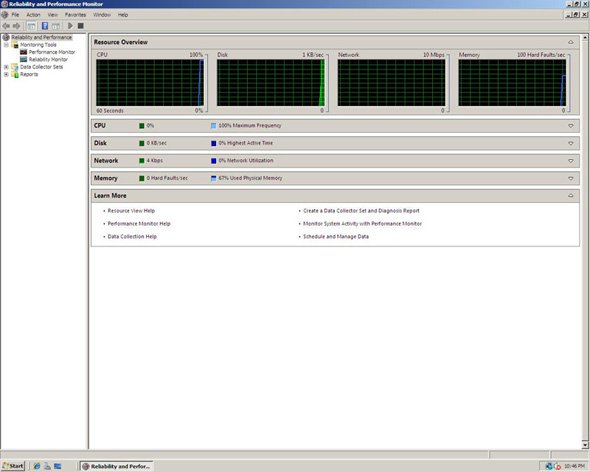Expand the Data Collector Sets node
The height and width of the screenshot is (472, 590).
6,67
